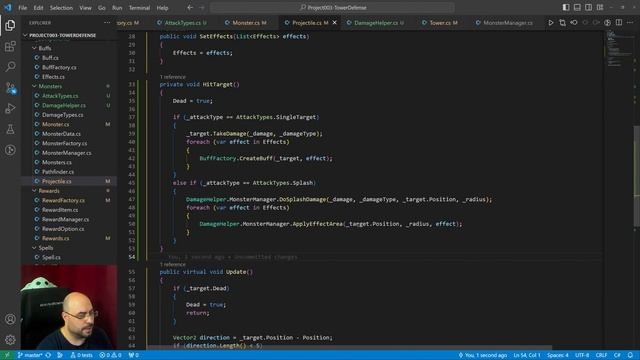
Task: Open Spell.cs file
Action: coord(51,257)
